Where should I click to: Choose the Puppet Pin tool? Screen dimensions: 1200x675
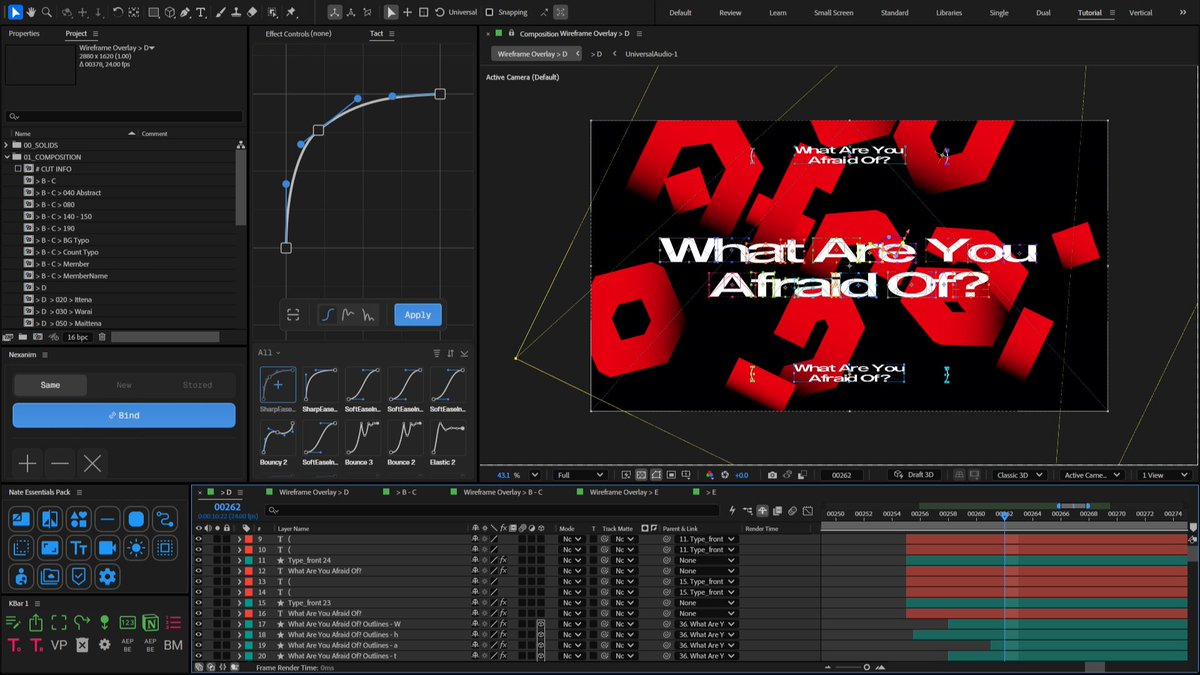(290, 12)
